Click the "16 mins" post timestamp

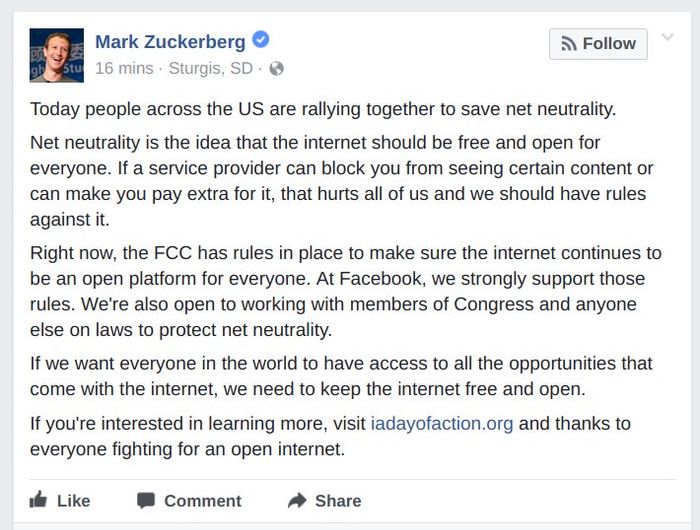[124, 69]
